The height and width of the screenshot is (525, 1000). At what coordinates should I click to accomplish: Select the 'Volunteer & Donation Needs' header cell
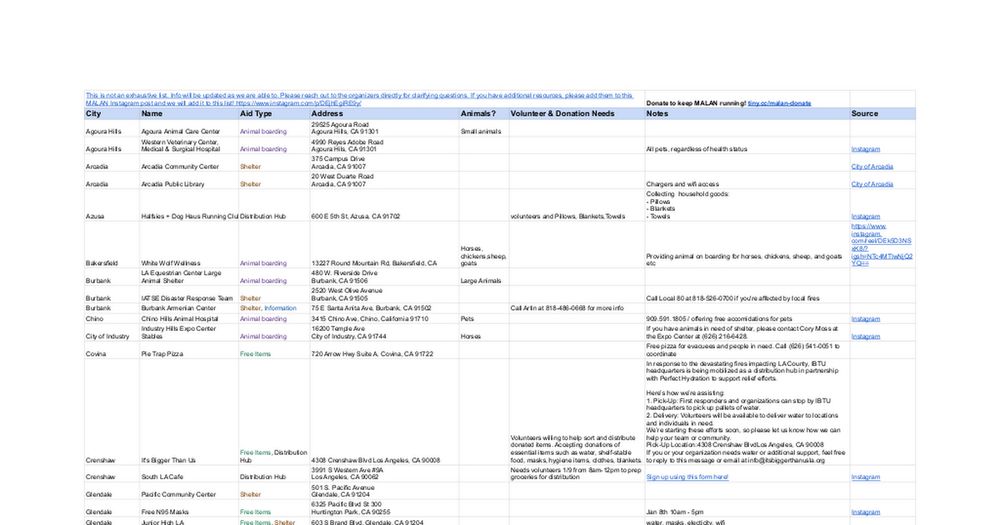pyautogui.click(x=577, y=114)
